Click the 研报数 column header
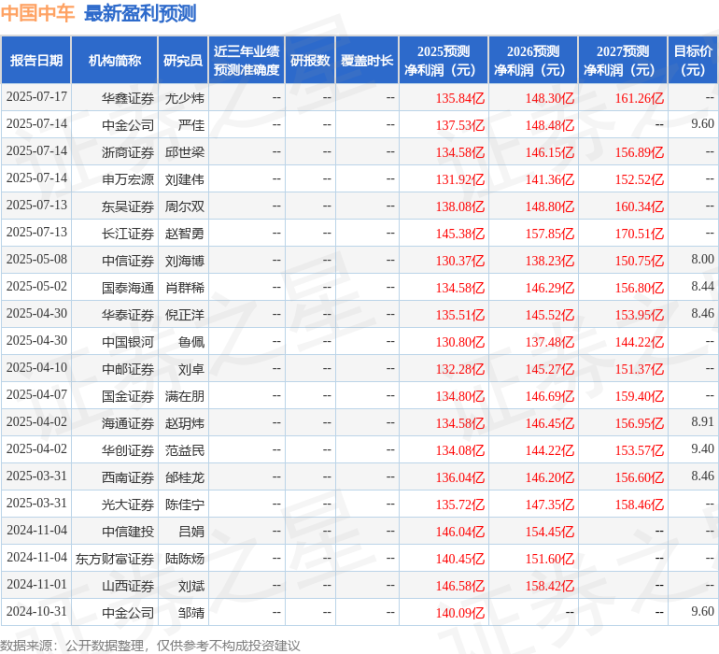Screen dimensions: 719x654 (309, 60)
